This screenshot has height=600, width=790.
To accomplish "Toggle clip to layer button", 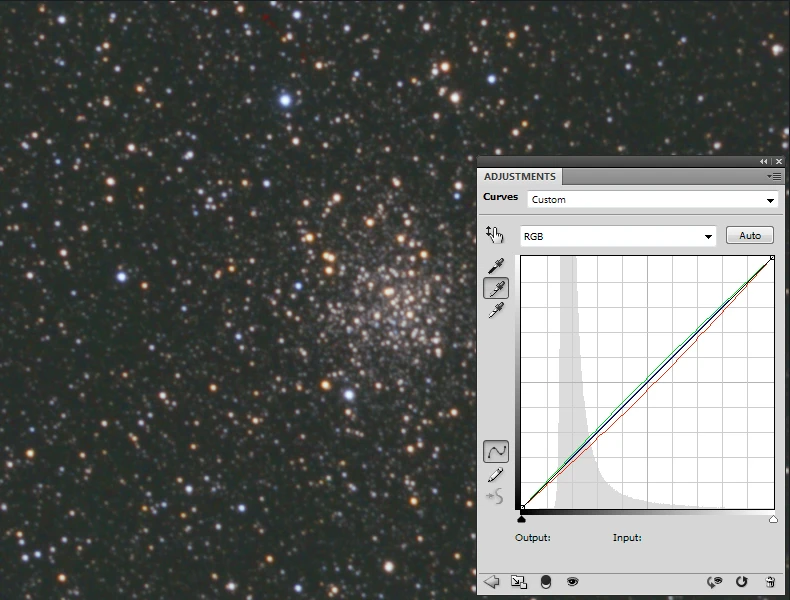I will [x=546, y=581].
